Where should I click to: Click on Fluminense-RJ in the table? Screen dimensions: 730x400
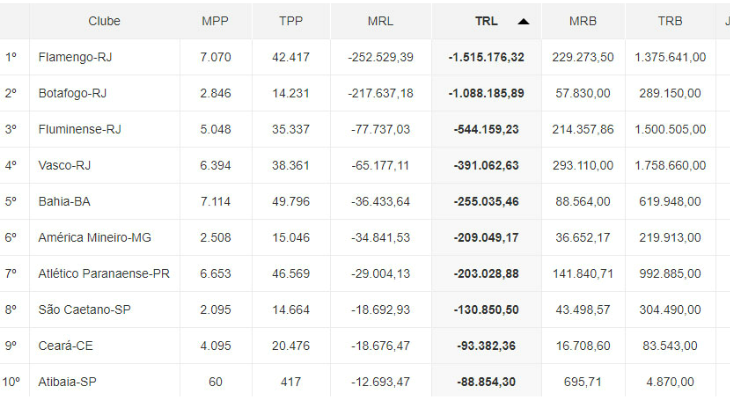tap(79, 129)
